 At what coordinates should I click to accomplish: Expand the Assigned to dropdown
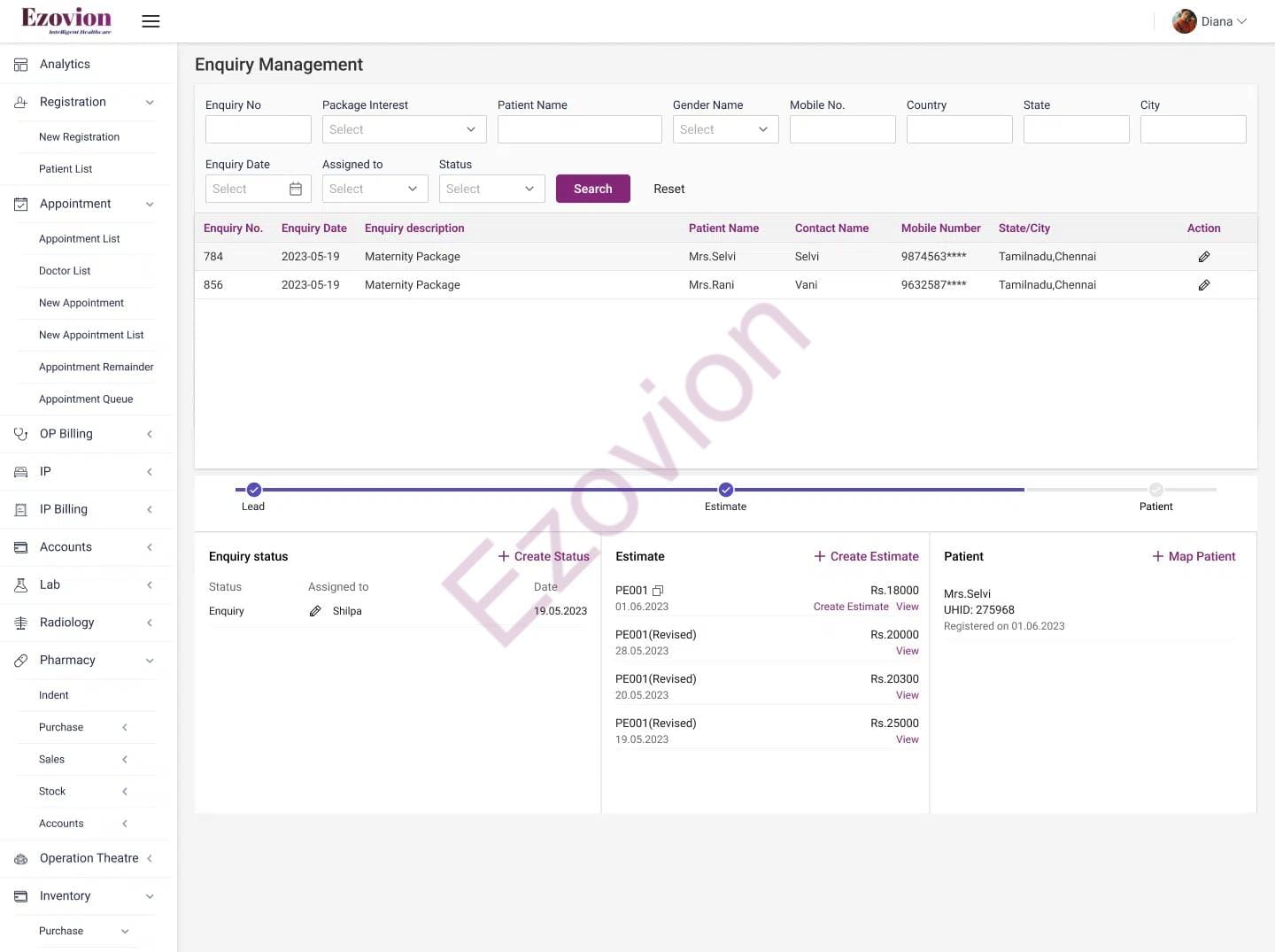point(375,189)
